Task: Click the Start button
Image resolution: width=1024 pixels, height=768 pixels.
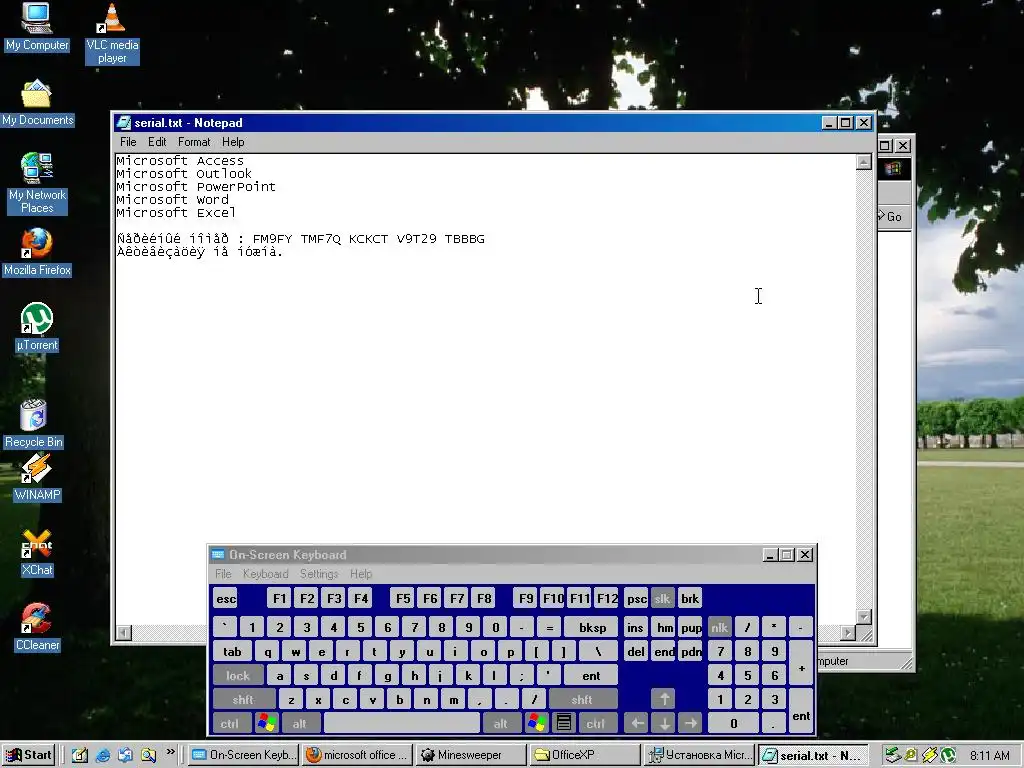Action: 29,755
